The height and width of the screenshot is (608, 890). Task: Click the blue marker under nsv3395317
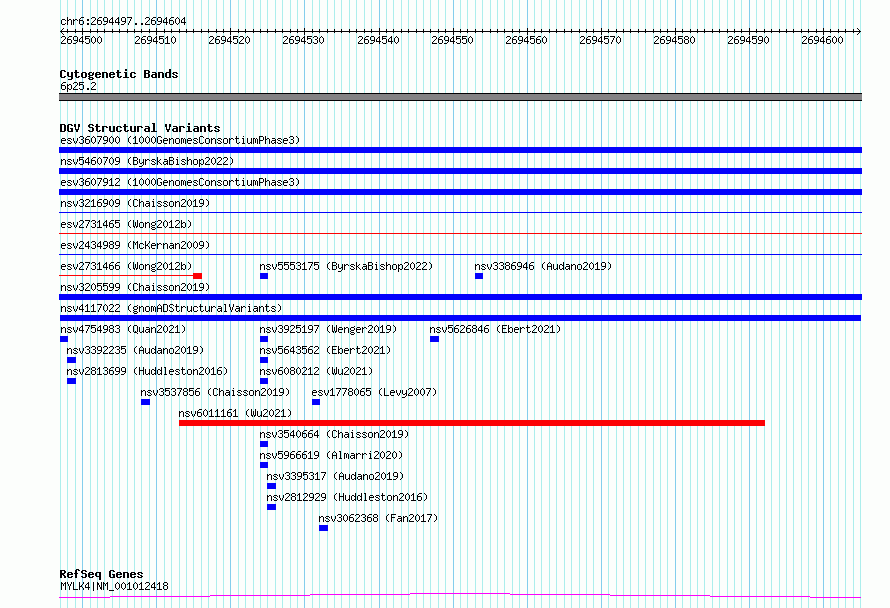click(271, 486)
